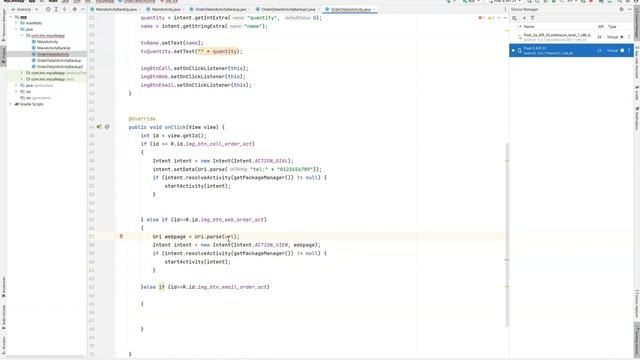Toggle the Project side tab
Viewport: 640px width, 360px height.
(x=4, y=56)
